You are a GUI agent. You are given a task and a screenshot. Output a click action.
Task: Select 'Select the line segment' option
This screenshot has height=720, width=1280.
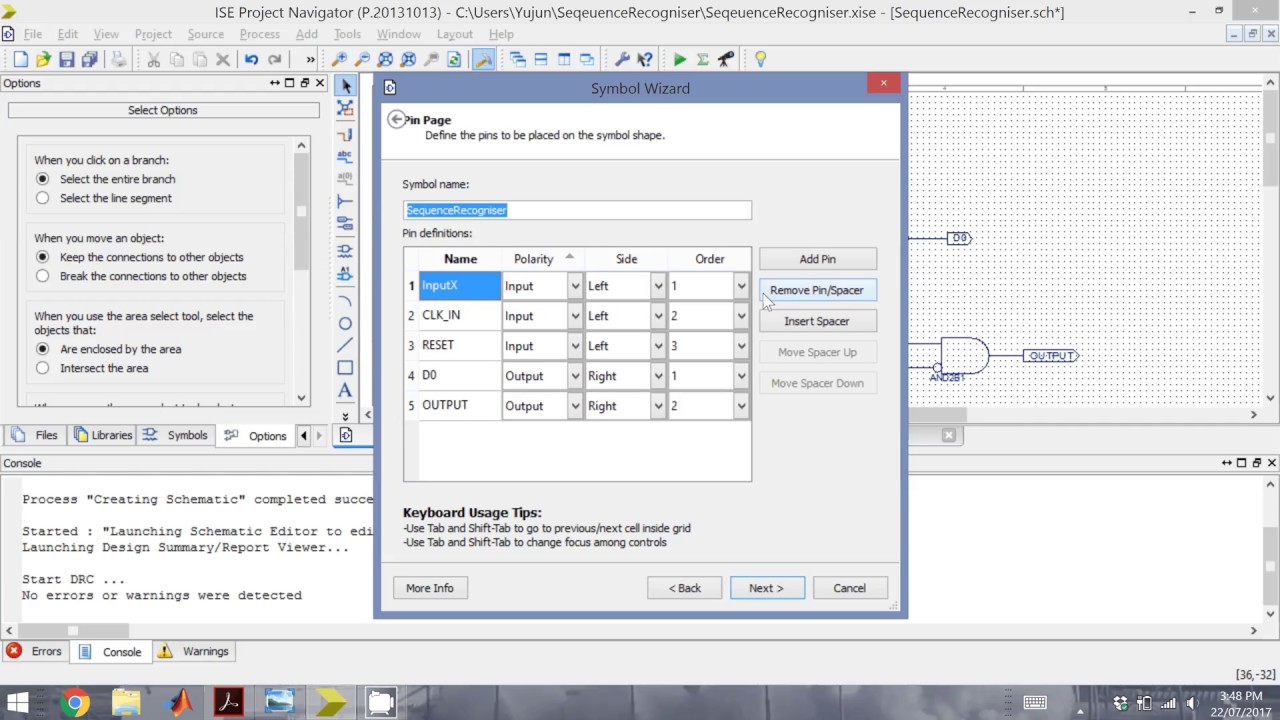pos(42,198)
